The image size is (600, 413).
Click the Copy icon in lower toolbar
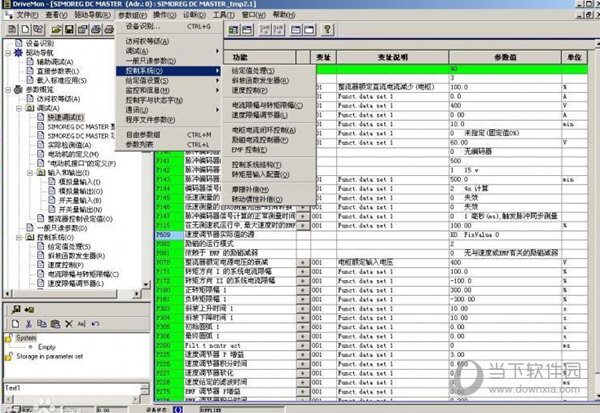click(42, 324)
